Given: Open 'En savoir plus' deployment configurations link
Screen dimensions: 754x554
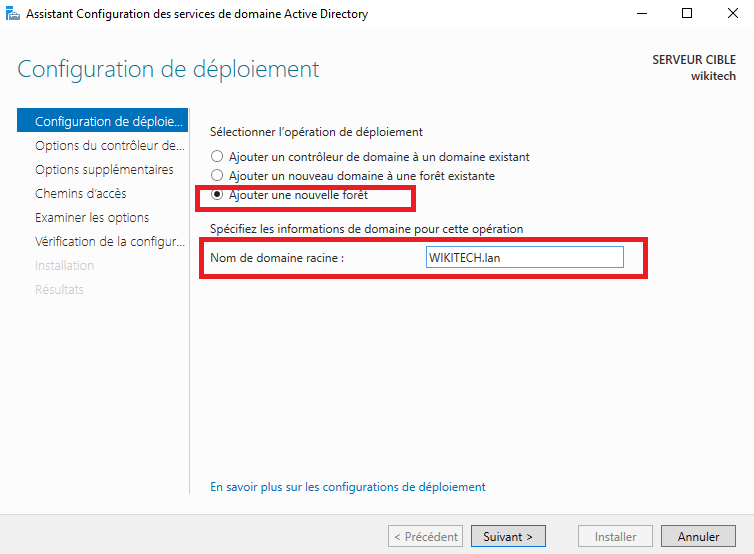Looking at the screenshot, I should tap(347, 487).
